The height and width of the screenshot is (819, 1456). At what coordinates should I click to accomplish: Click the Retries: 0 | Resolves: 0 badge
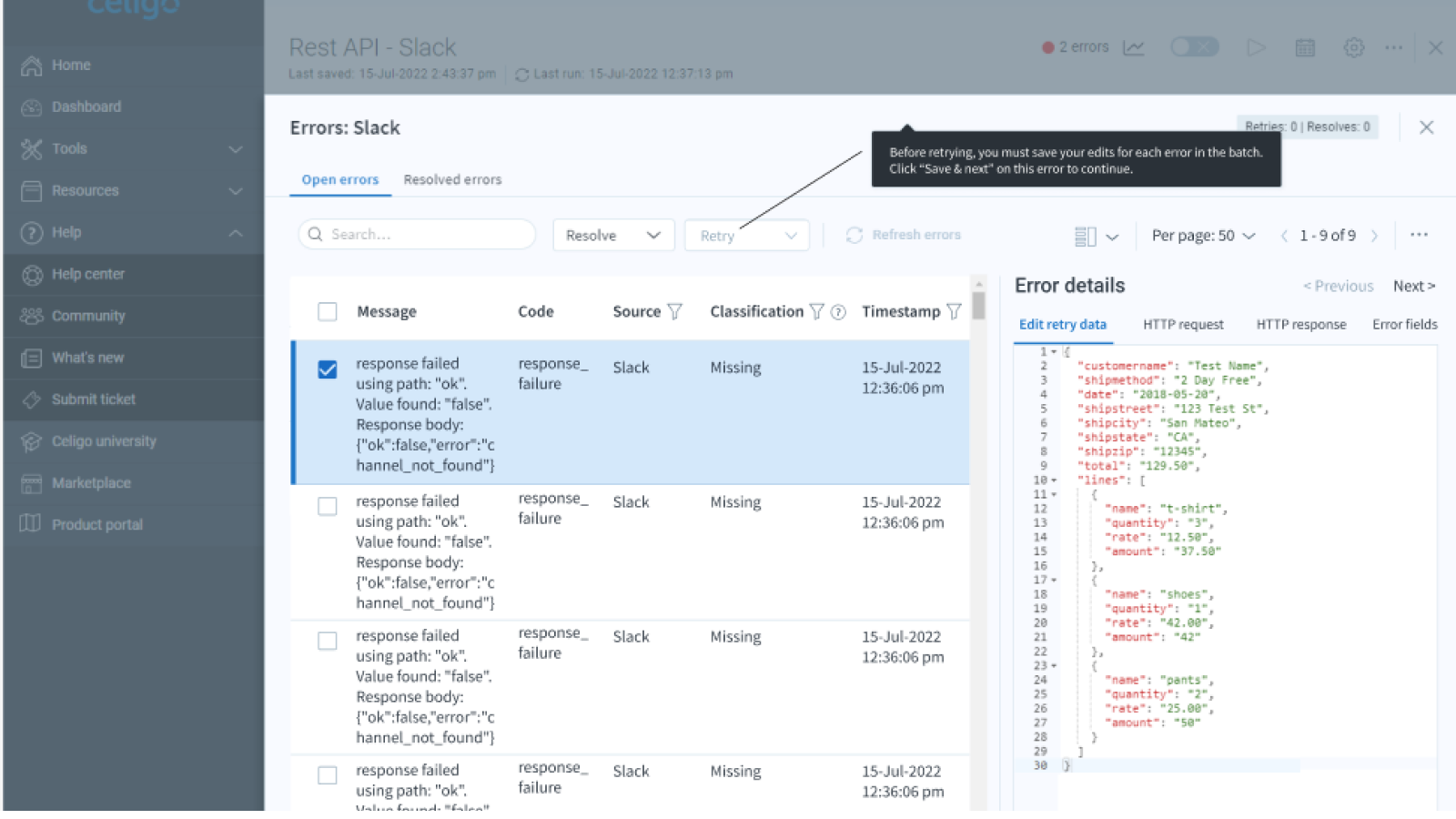pos(1307,127)
